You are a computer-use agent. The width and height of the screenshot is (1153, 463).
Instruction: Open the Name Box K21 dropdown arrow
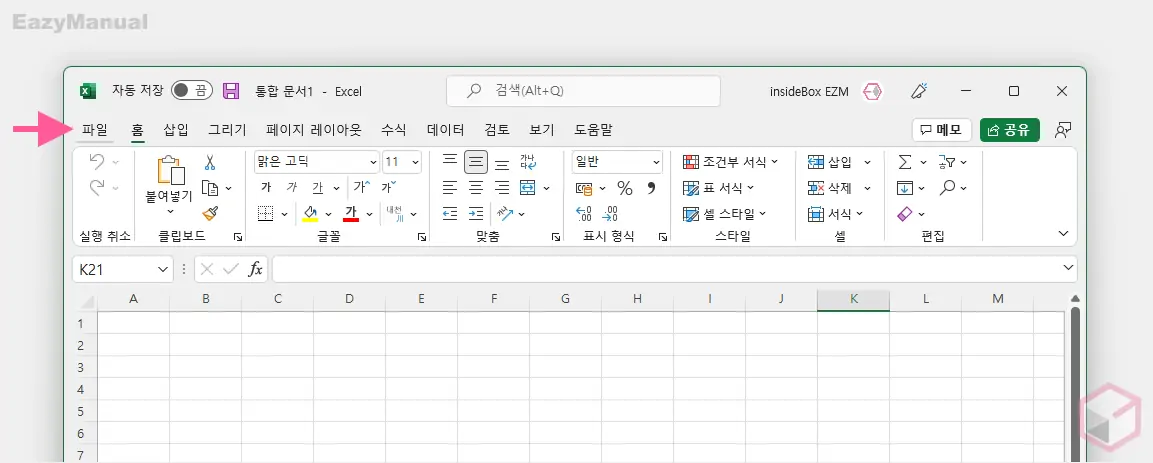coord(163,270)
